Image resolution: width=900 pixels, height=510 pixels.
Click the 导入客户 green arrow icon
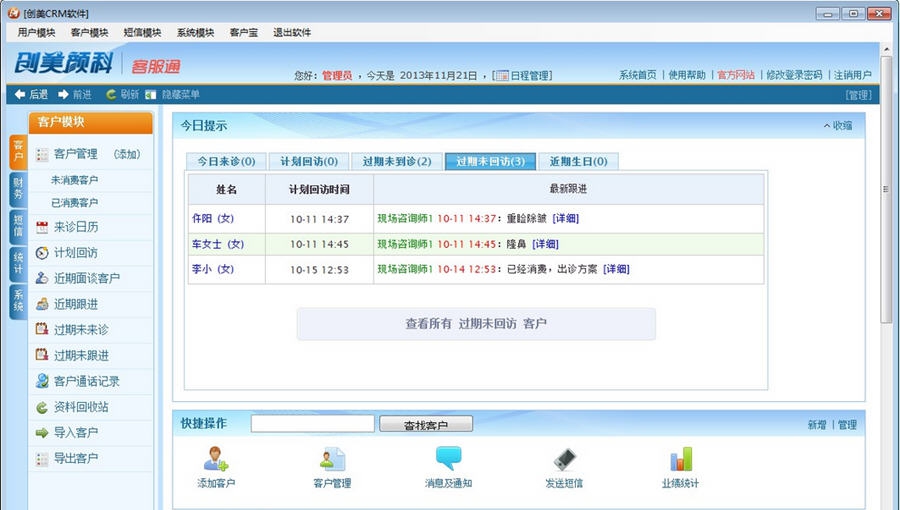[x=42, y=433]
